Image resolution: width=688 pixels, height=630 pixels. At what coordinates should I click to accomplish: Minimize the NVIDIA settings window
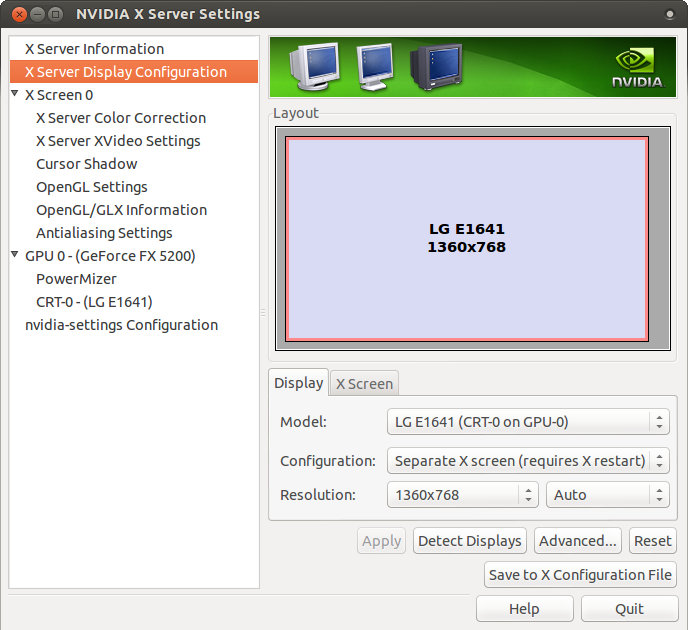(x=37, y=14)
